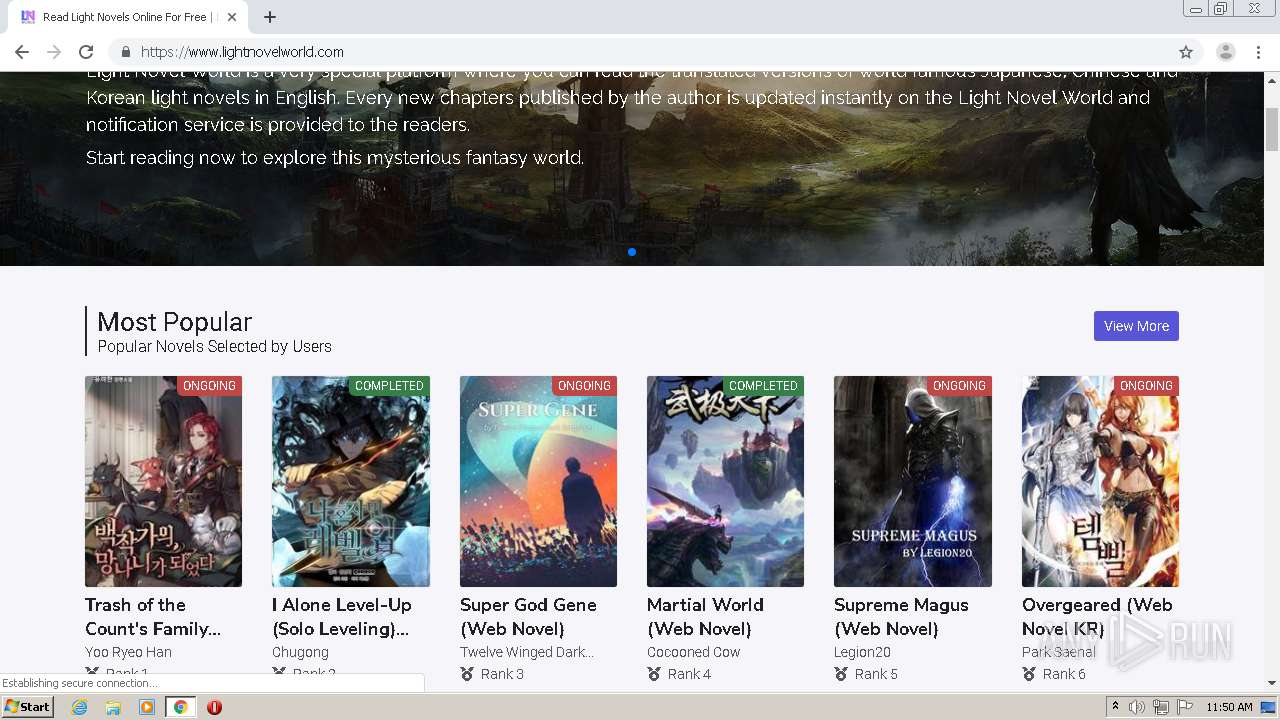Click page scrollbar down arrow

(x=1272, y=683)
